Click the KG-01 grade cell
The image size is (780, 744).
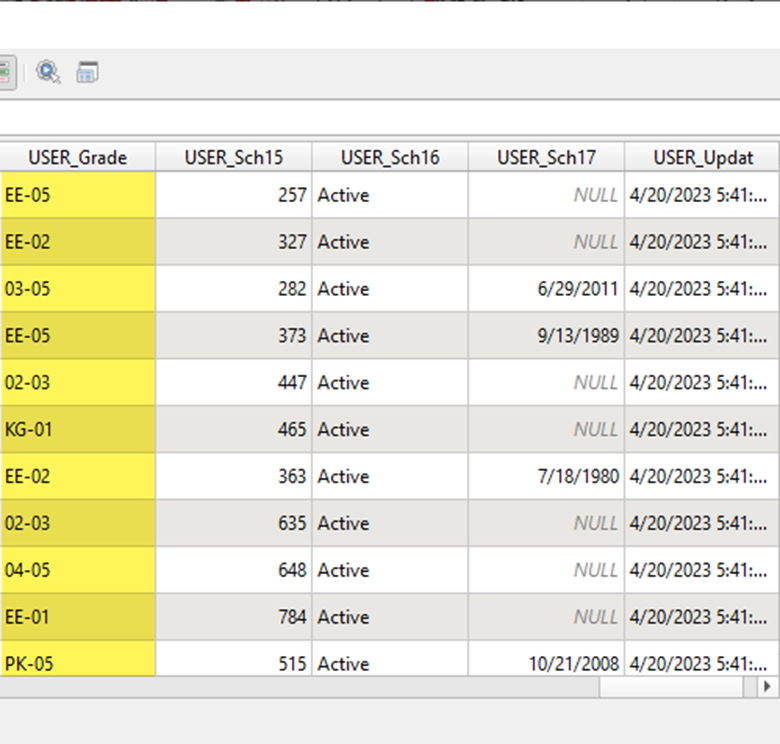[x=78, y=429]
